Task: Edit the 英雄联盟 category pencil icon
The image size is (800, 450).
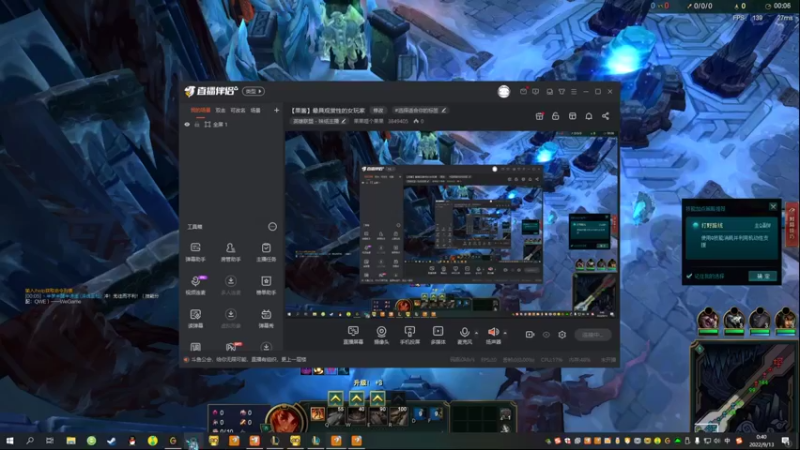Action: point(343,121)
